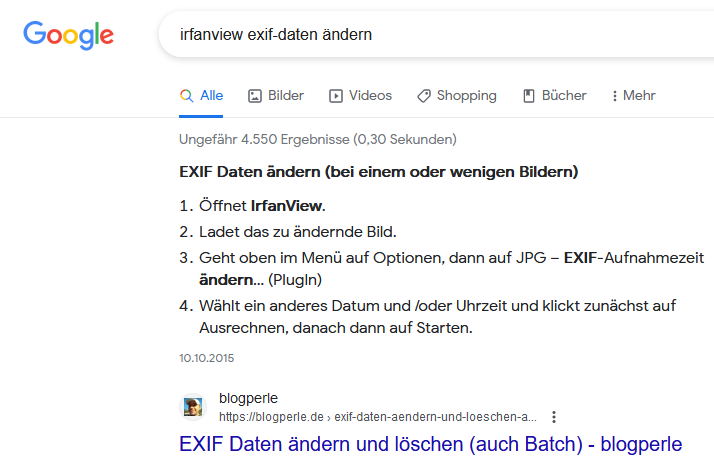Viewport: 714px width, 472px height.
Task: Click the Google logo
Action: tap(68, 35)
